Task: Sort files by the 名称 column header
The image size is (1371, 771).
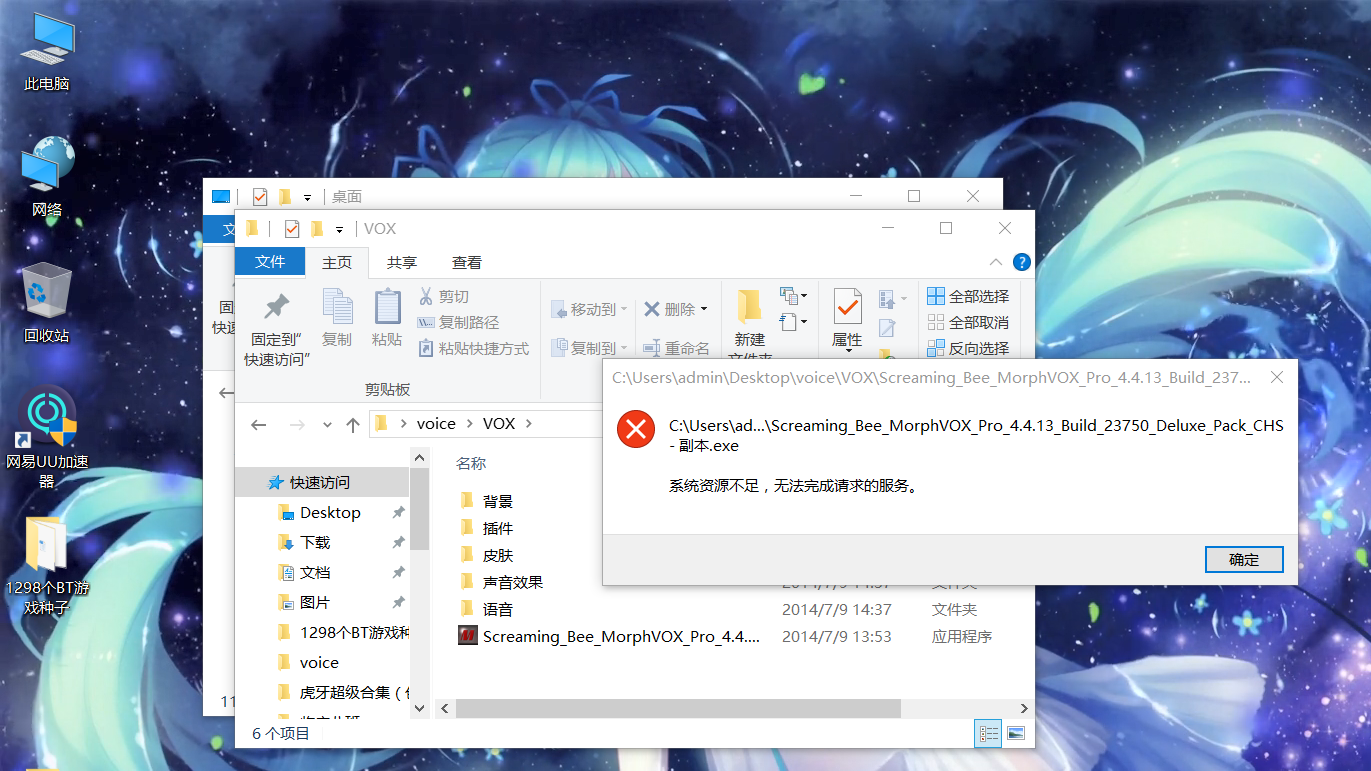Action: coord(471,464)
